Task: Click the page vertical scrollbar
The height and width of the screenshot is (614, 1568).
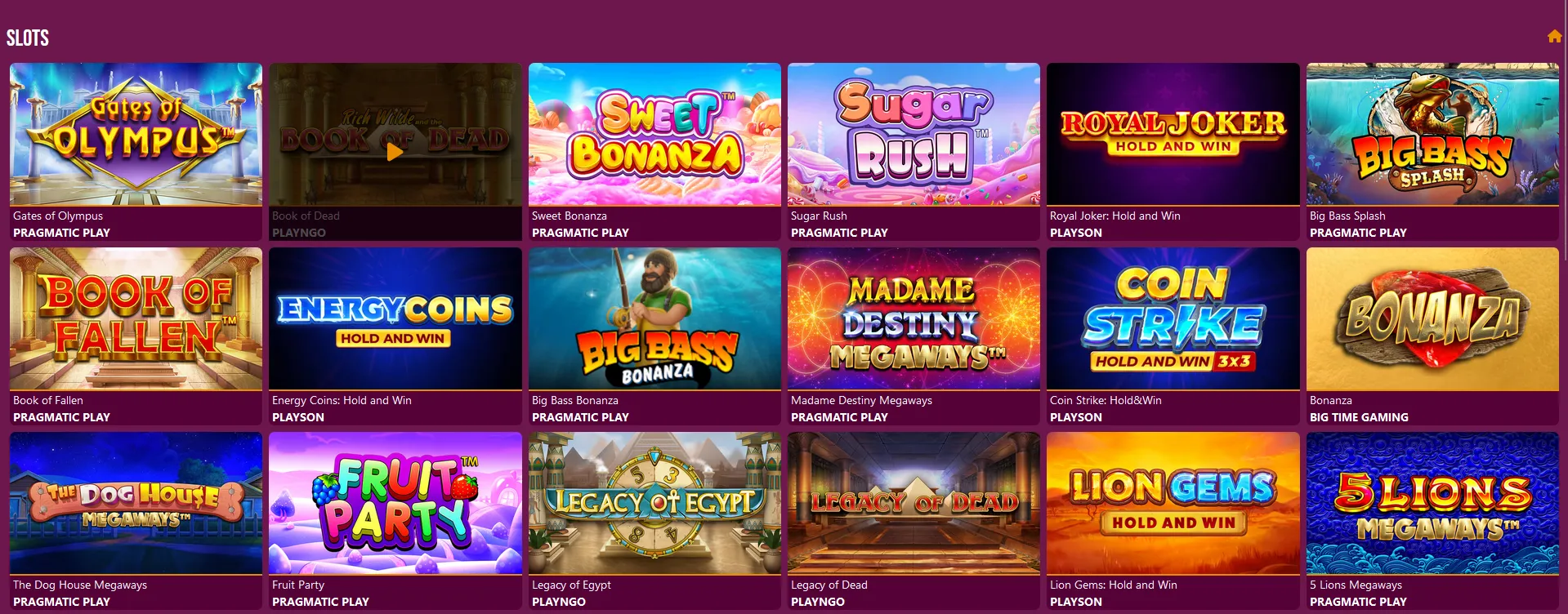Action: coord(1565,131)
